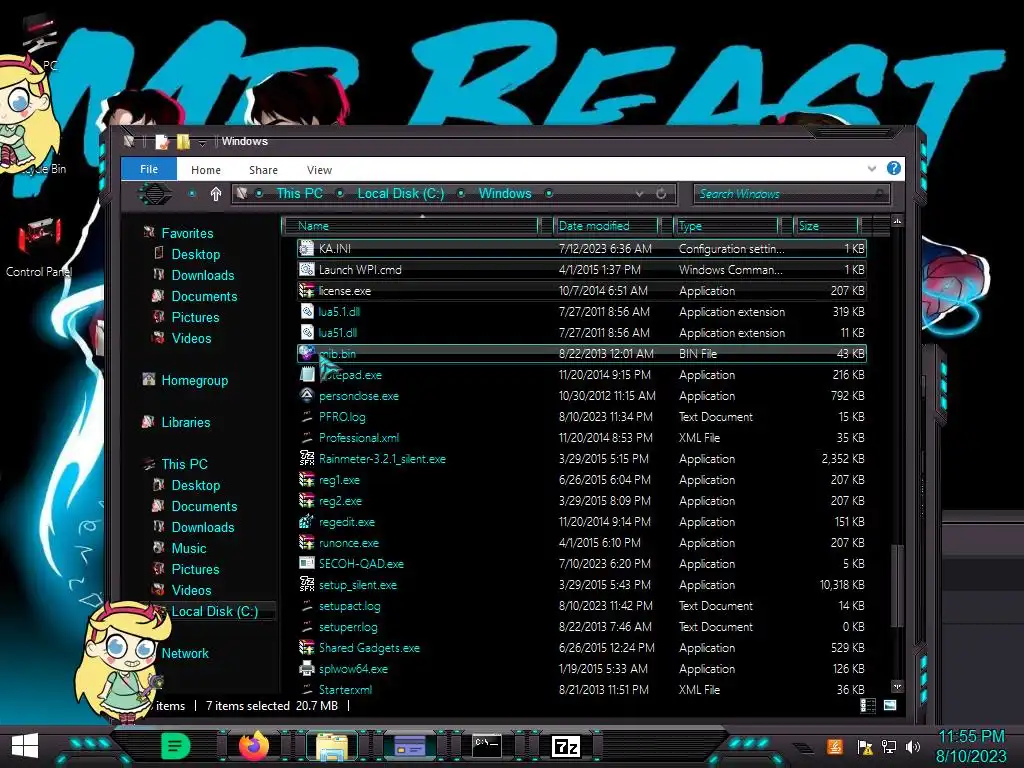Sort files by the Name column
This screenshot has height=768, width=1024.
[x=411, y=225]
